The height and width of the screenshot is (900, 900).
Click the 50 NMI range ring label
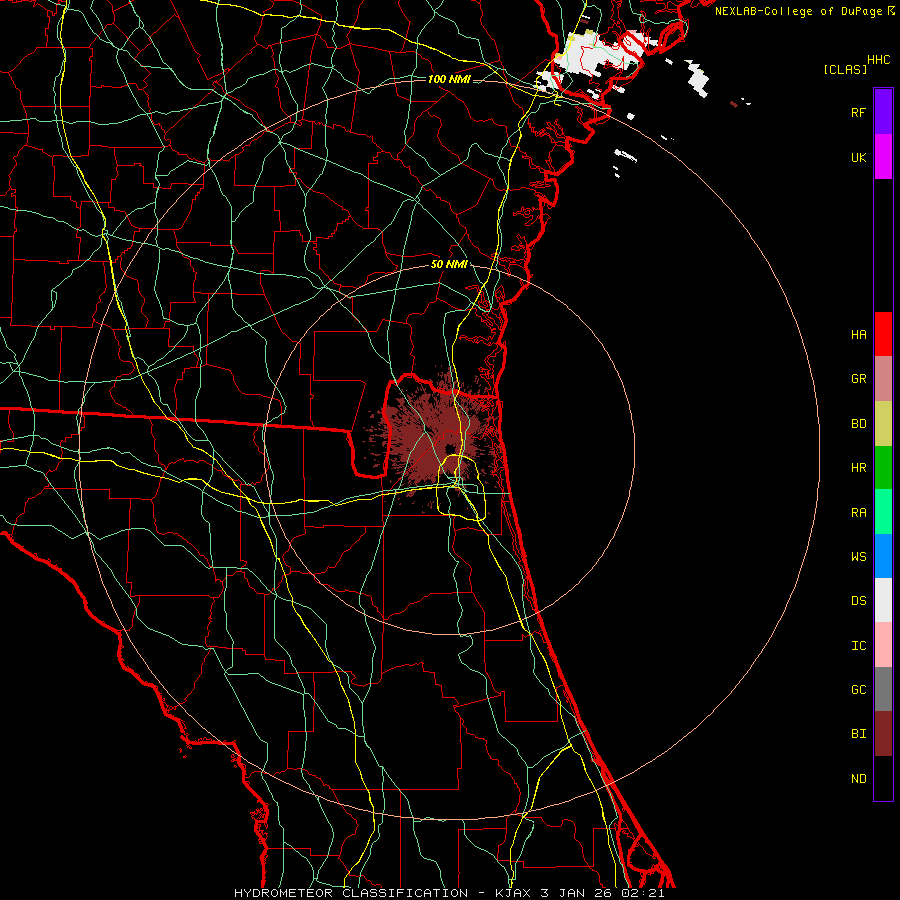pyautogui.click(x=449, y=265)
